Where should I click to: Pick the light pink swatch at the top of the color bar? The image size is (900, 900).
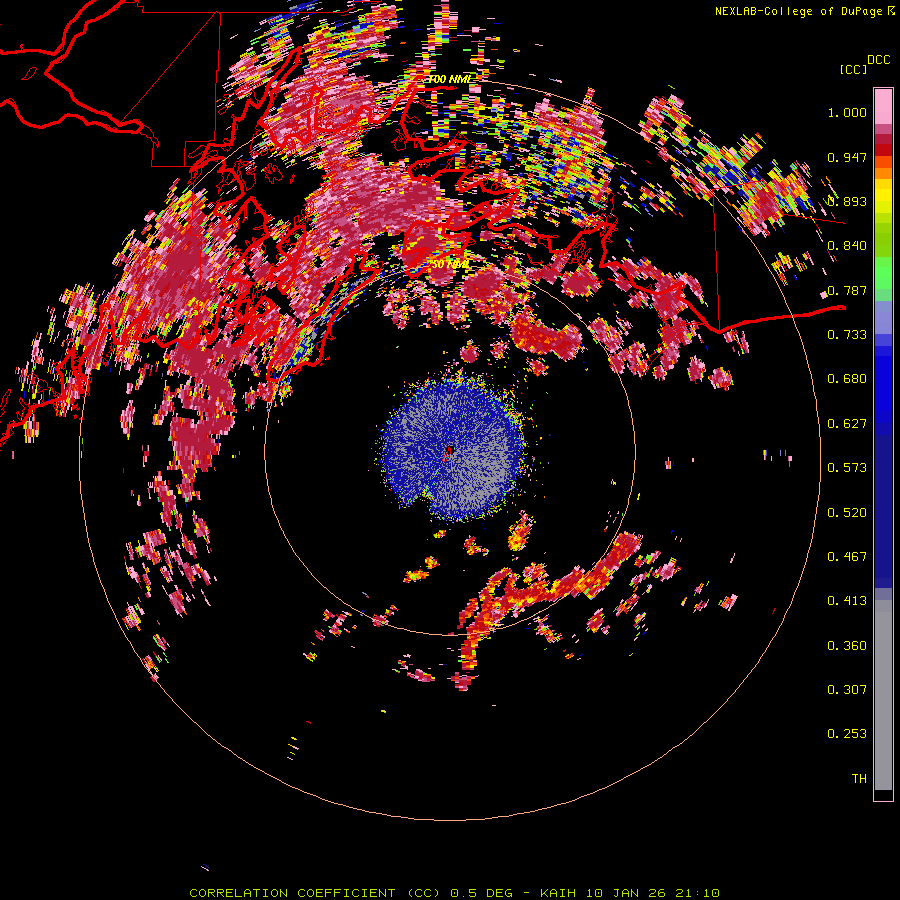[x=883, y=107]
